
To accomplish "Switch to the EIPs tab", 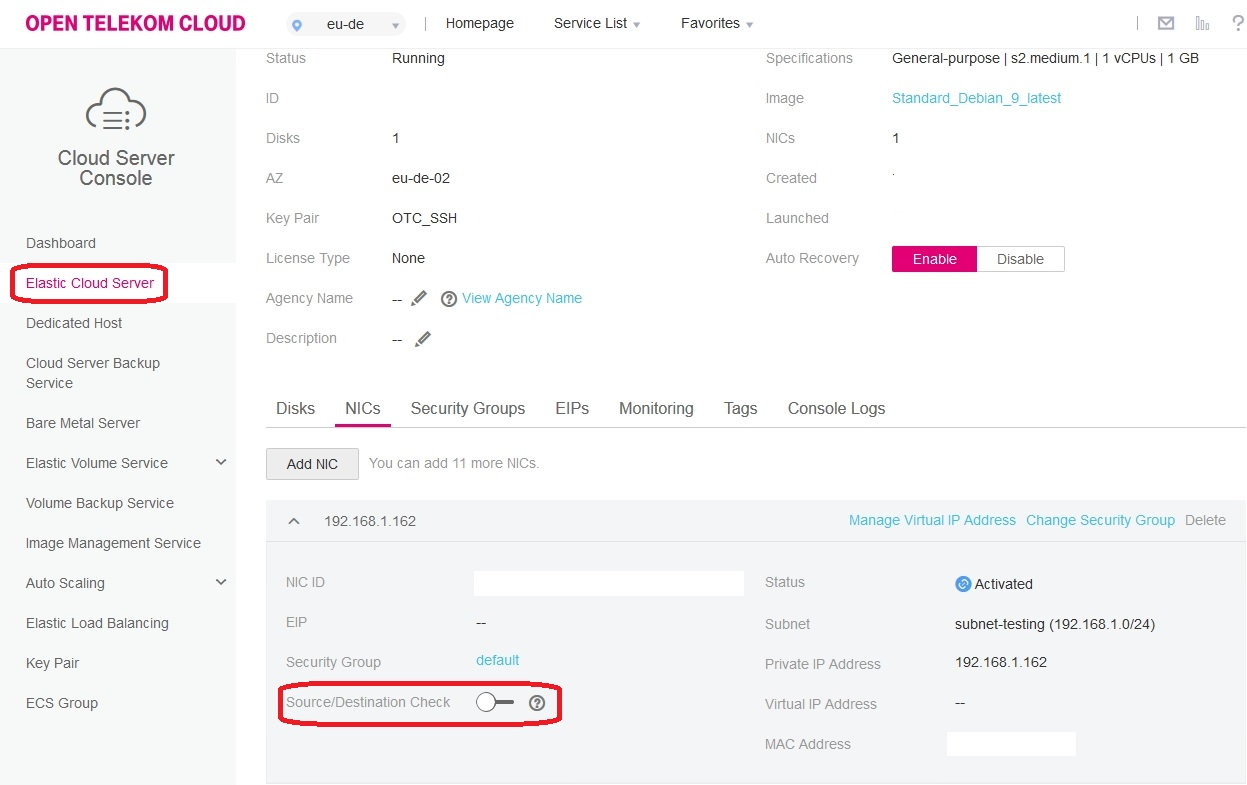I will coord(572,408).
